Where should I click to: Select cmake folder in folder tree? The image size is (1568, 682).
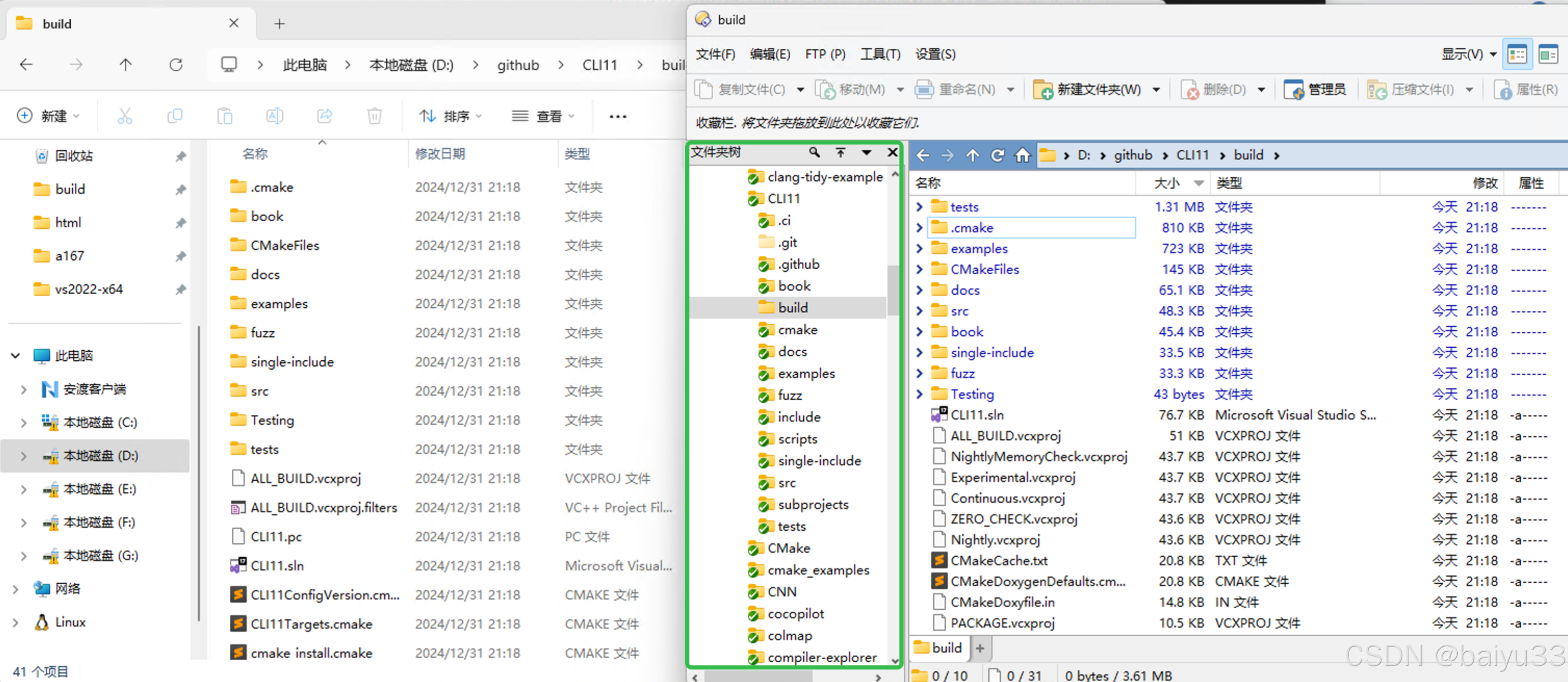click(x=797, y=330)
